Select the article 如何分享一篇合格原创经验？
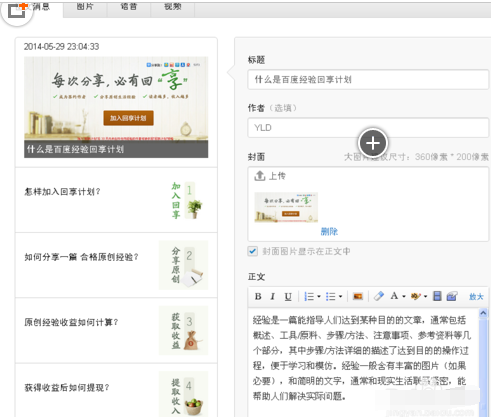Image resolution: width=491 pixels, height=417 pixels. [x=116, y=265]
